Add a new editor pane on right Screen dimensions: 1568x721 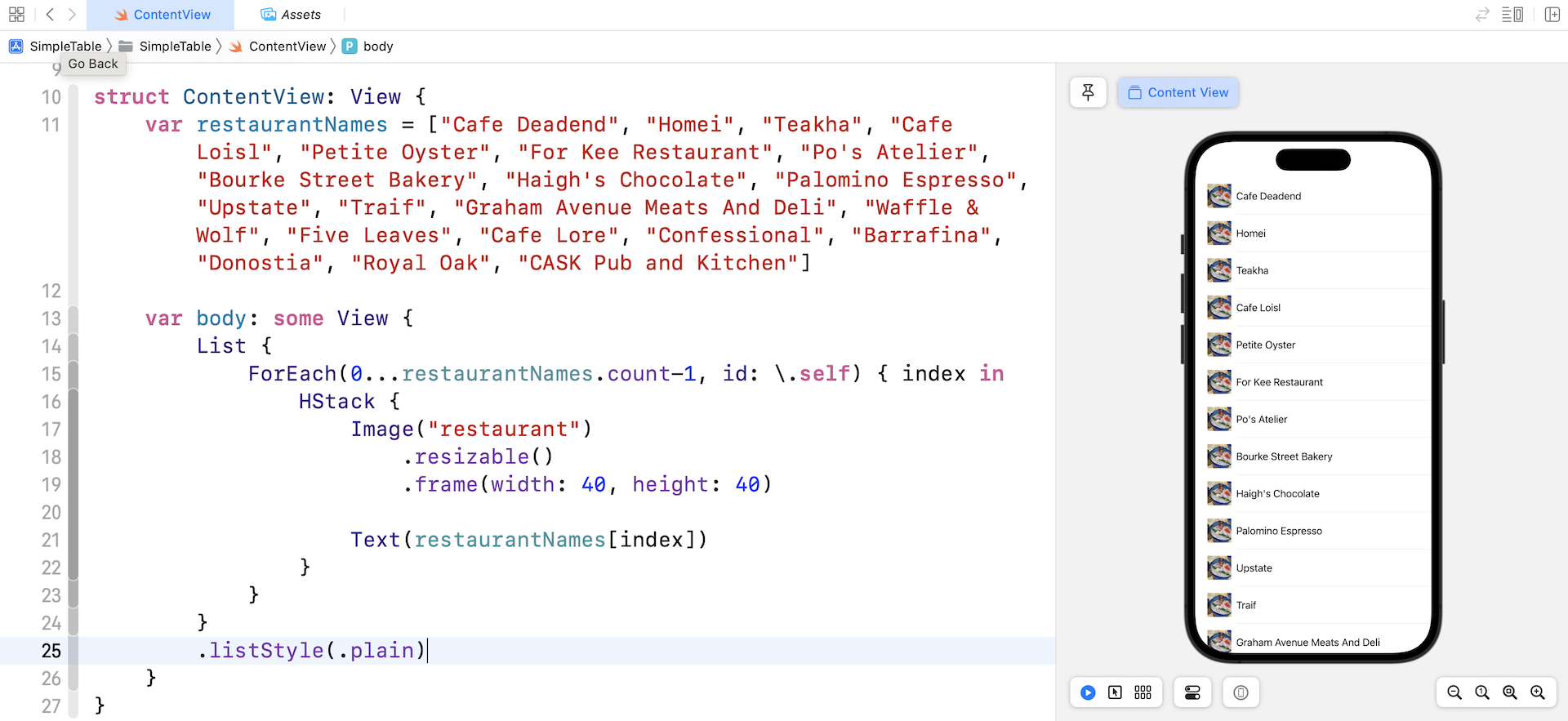click(1552, 15)
